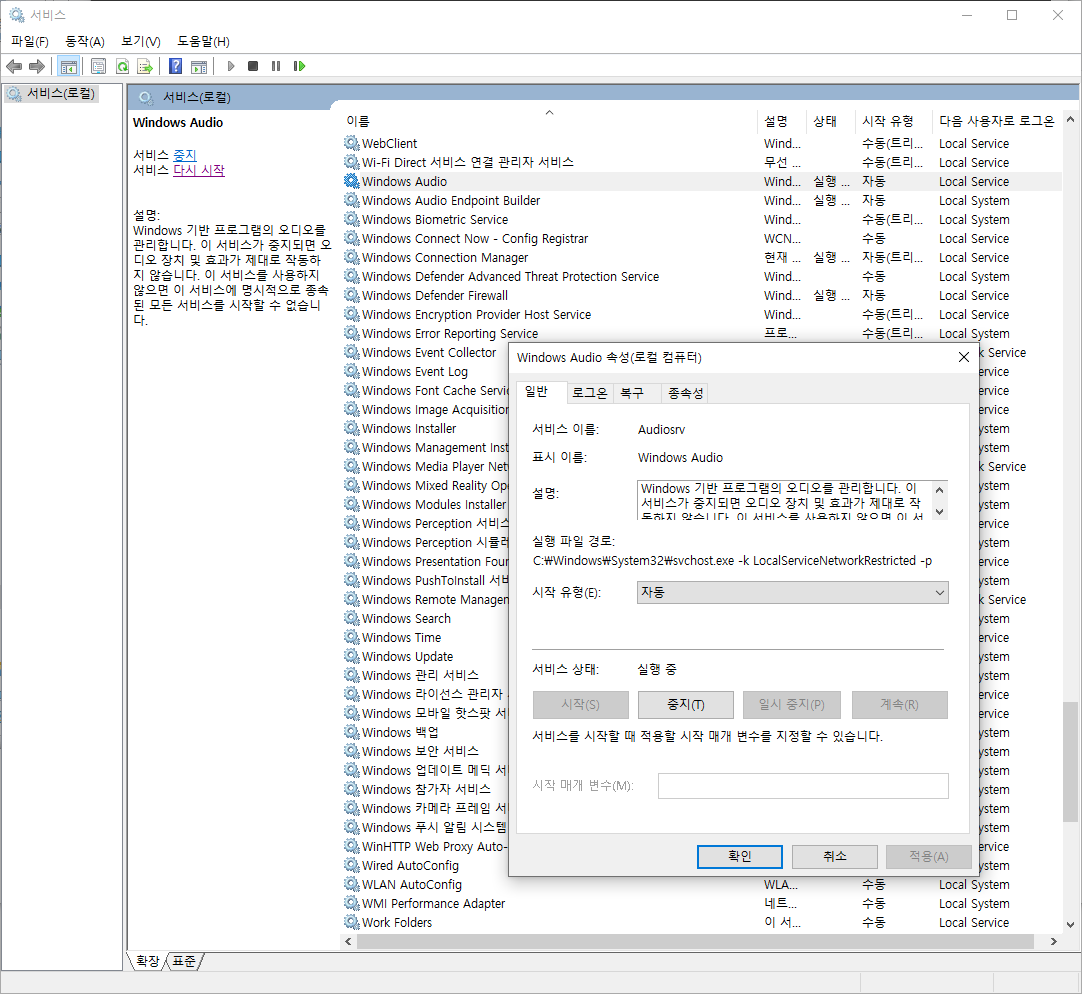Click the 중지(T) button in the dialog
The width and height of the screenshot is (1082, 994).
pos(686,705)
